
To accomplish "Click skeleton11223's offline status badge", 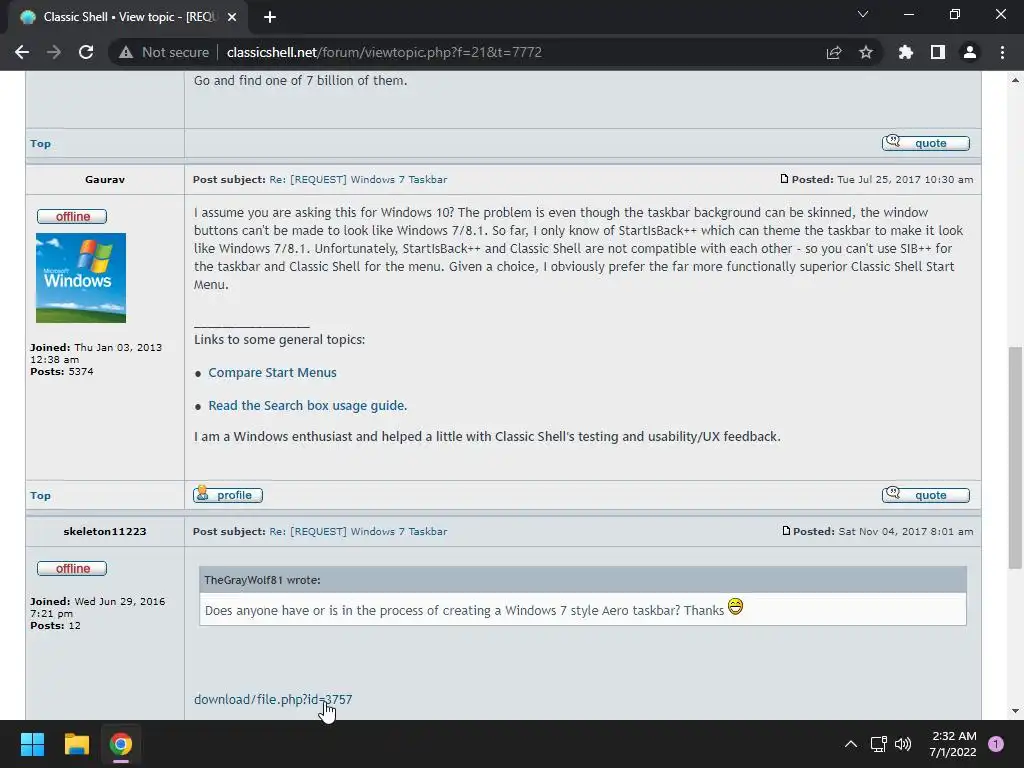I will 72,568.
